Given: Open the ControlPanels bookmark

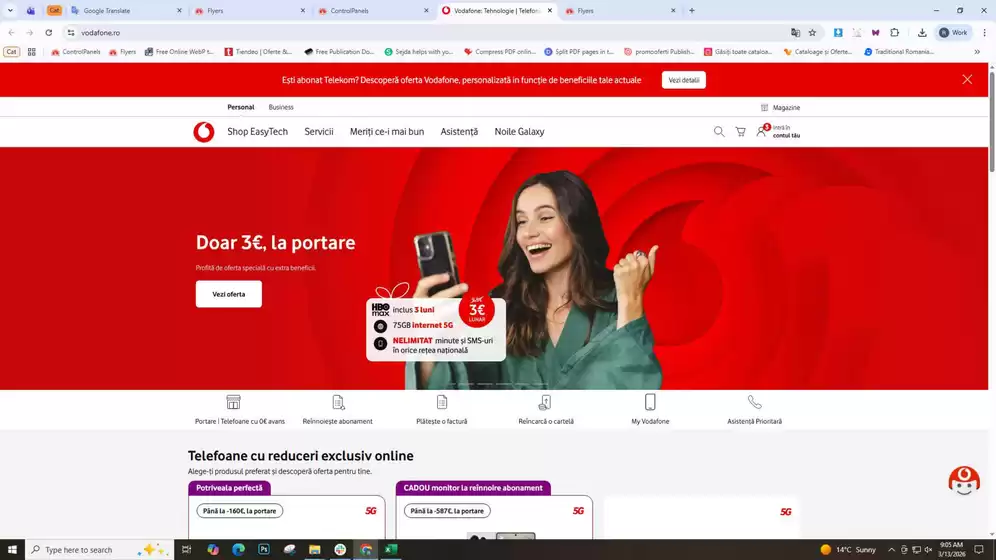Looking at the screenshot, I should click(x=76, y=52).
